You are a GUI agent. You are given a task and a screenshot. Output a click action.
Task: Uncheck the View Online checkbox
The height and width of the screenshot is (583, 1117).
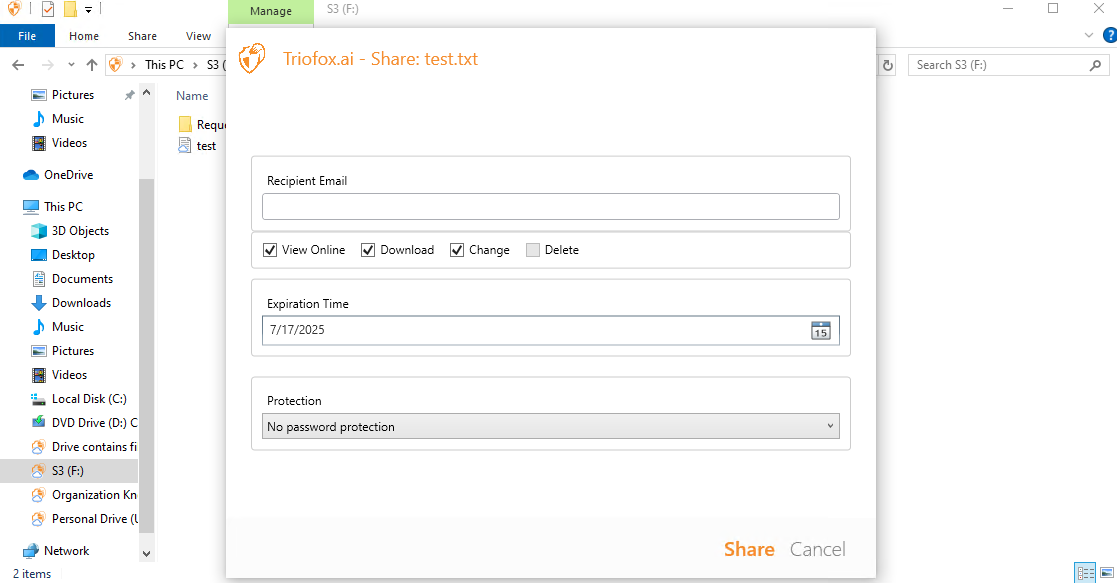(x=270, y=250)
